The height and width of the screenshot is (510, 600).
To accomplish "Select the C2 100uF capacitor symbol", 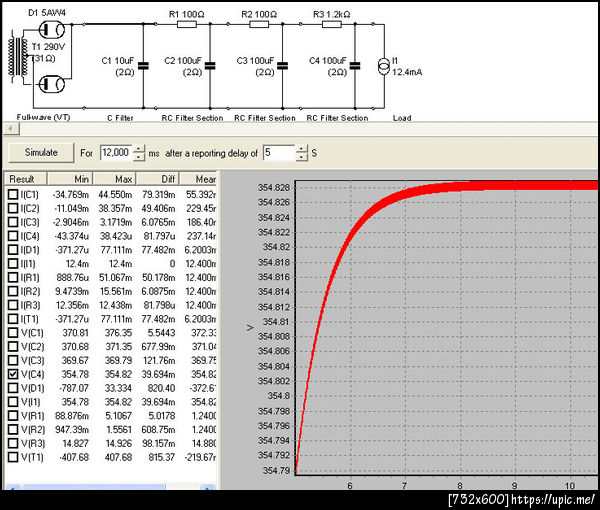I will tap(210, 66).
